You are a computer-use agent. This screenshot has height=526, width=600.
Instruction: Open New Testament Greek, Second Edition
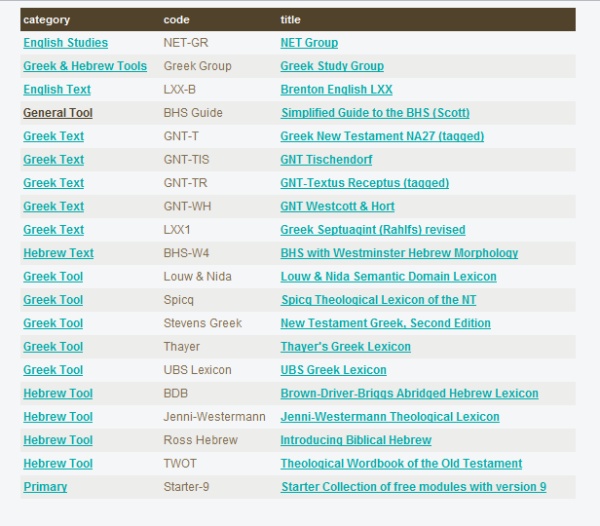(x=386, y=323)
